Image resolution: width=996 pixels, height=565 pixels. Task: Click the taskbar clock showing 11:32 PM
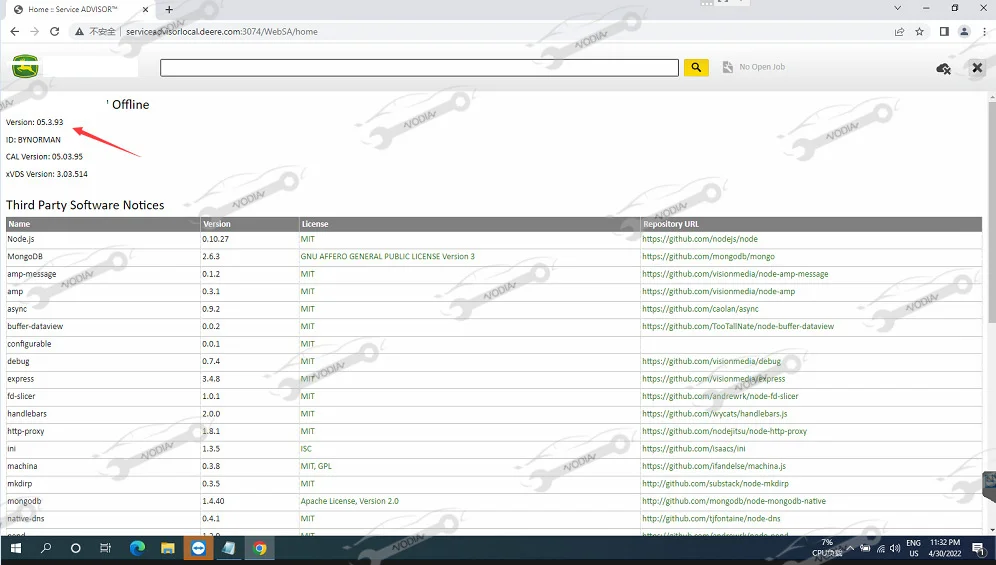click(945, 548)
